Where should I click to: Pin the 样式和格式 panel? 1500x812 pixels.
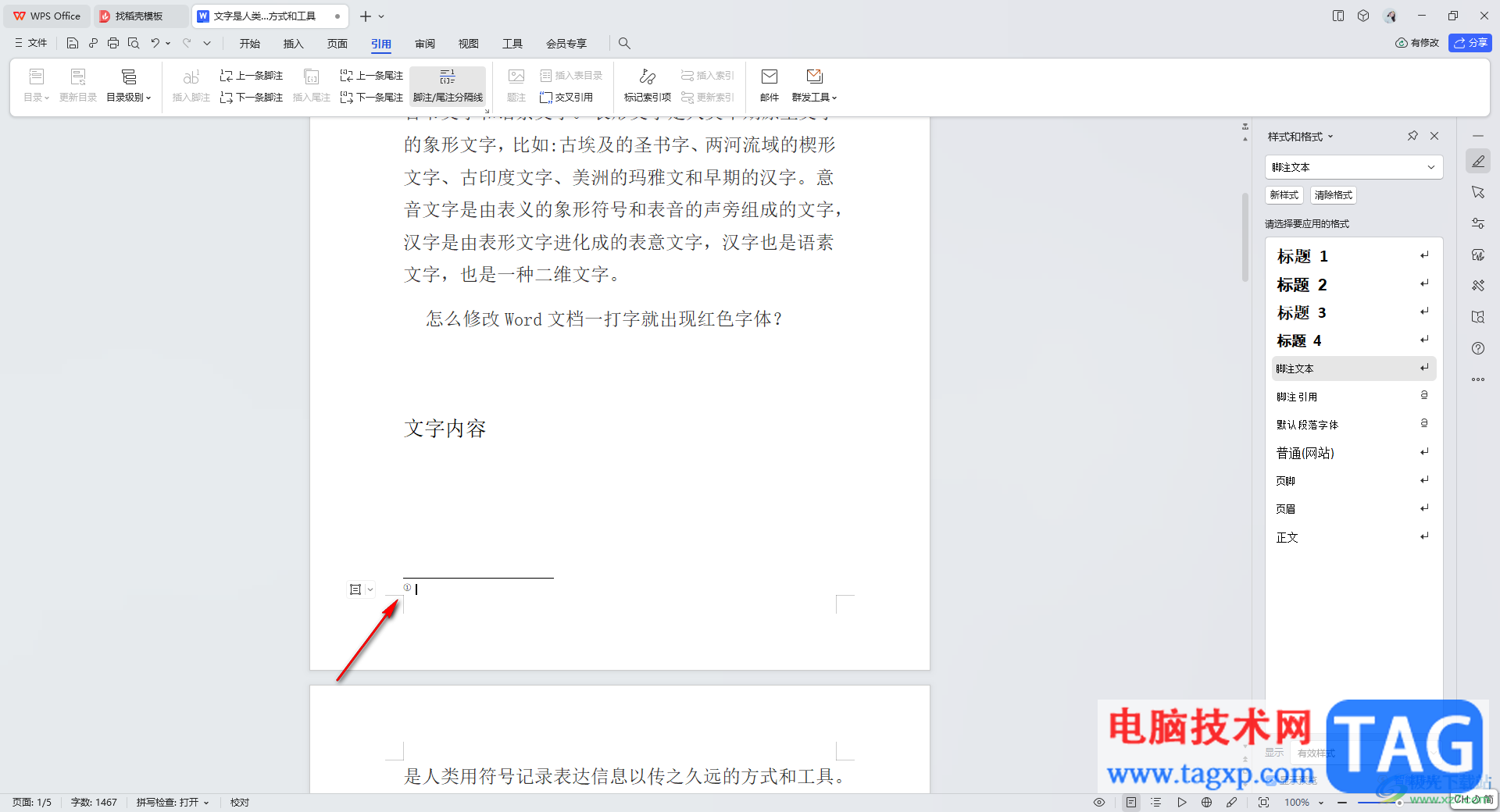click(x=1412, y=136)
